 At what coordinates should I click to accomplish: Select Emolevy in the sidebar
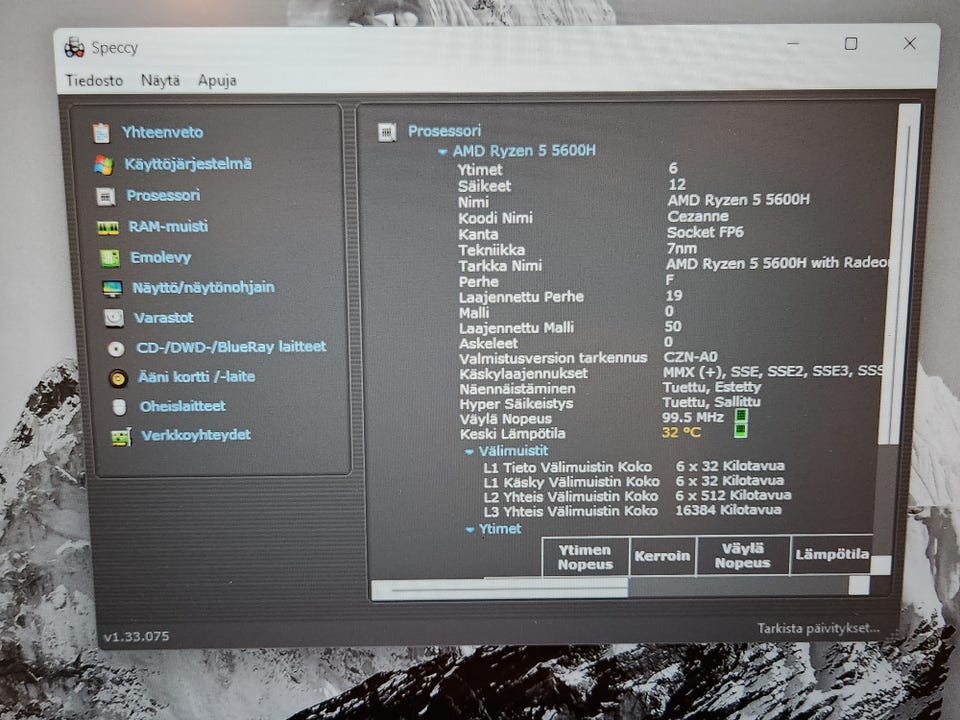(x=161, y=257)
